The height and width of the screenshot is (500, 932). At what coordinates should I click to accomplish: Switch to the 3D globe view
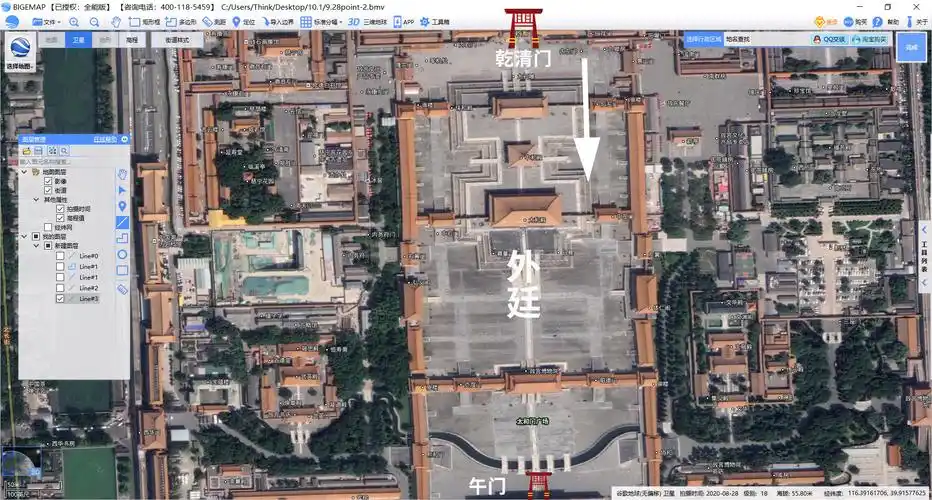368,21
